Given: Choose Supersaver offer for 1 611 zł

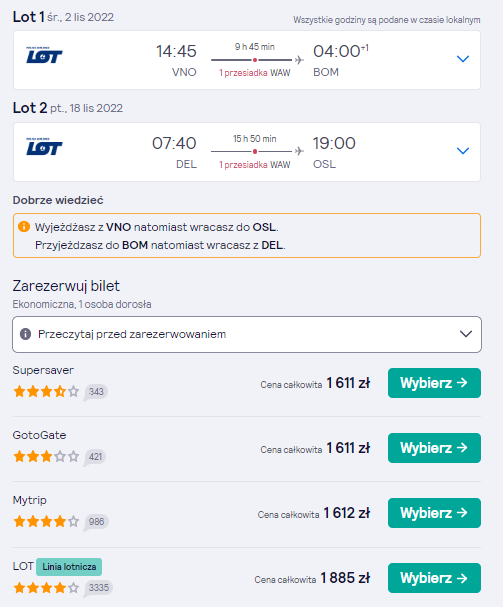Looking at the screenshot, I should pyautogui.click(x=434, y=383).
